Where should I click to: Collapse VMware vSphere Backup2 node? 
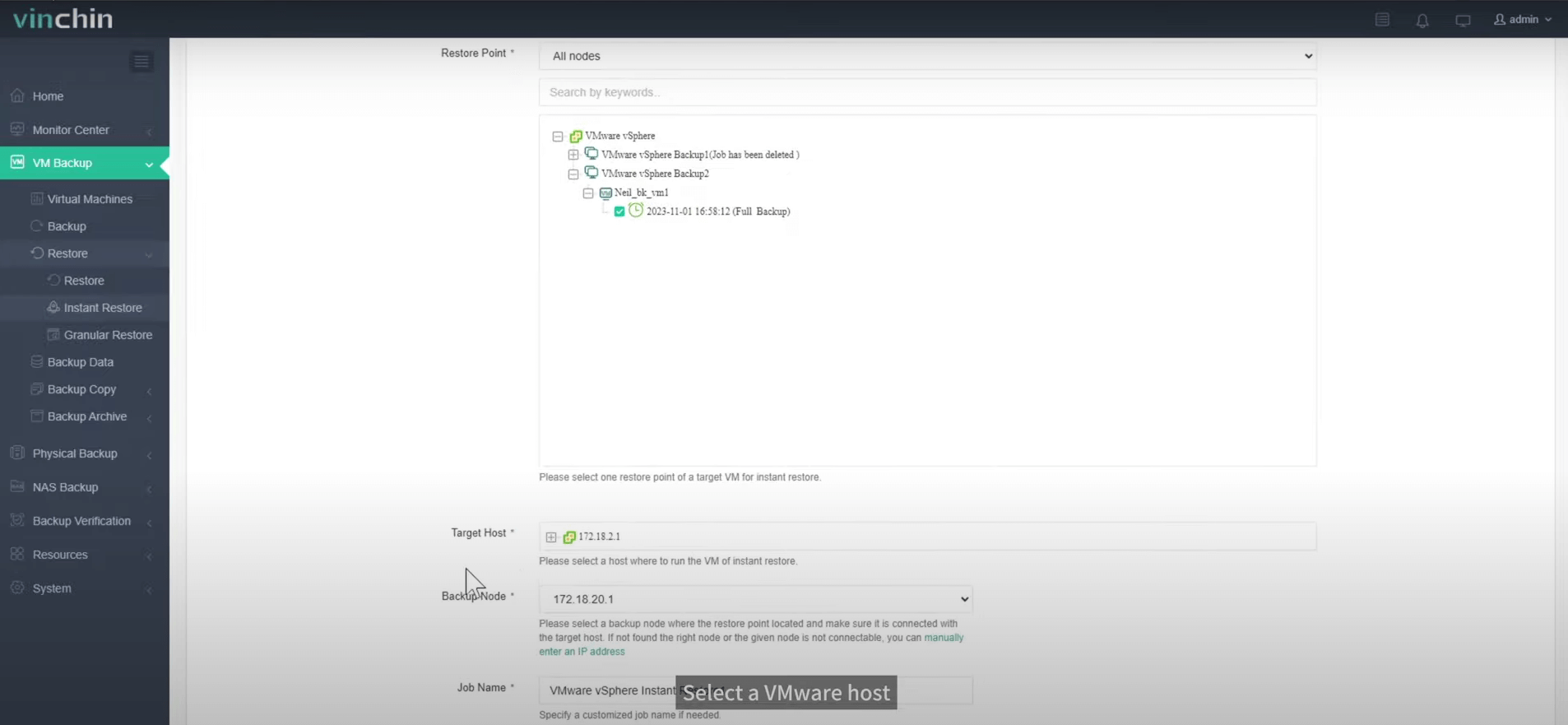point(573,174)
